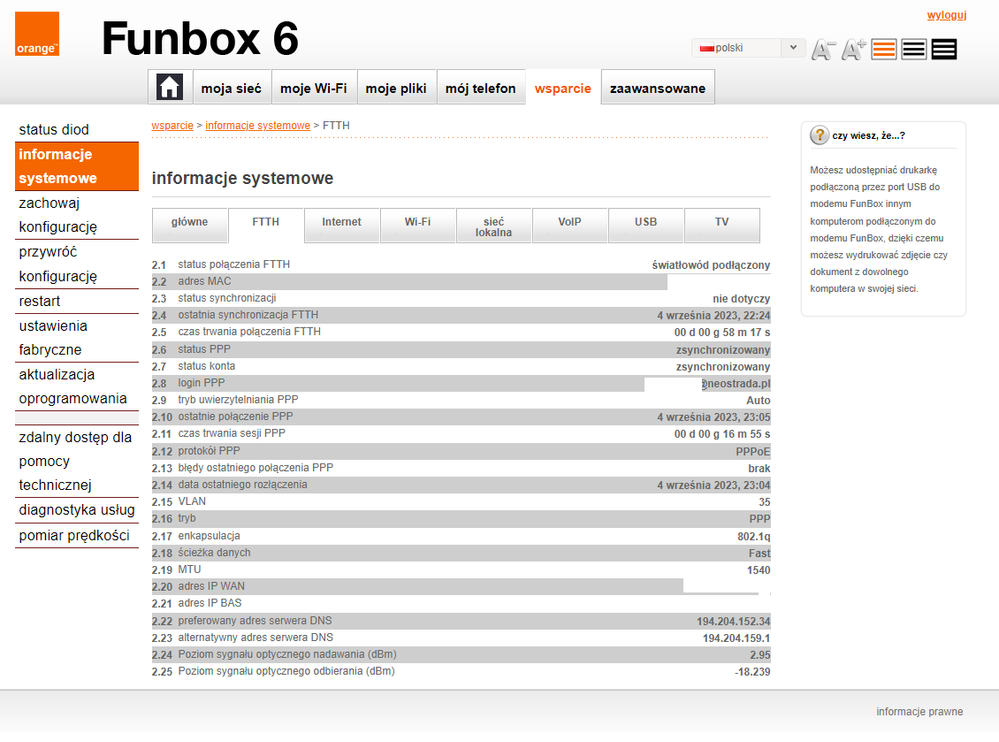Image resolution: width=999 pixels, height=742 pixels.
Task: Open the 'zaawansowane' menu
Action: point(657,88)
